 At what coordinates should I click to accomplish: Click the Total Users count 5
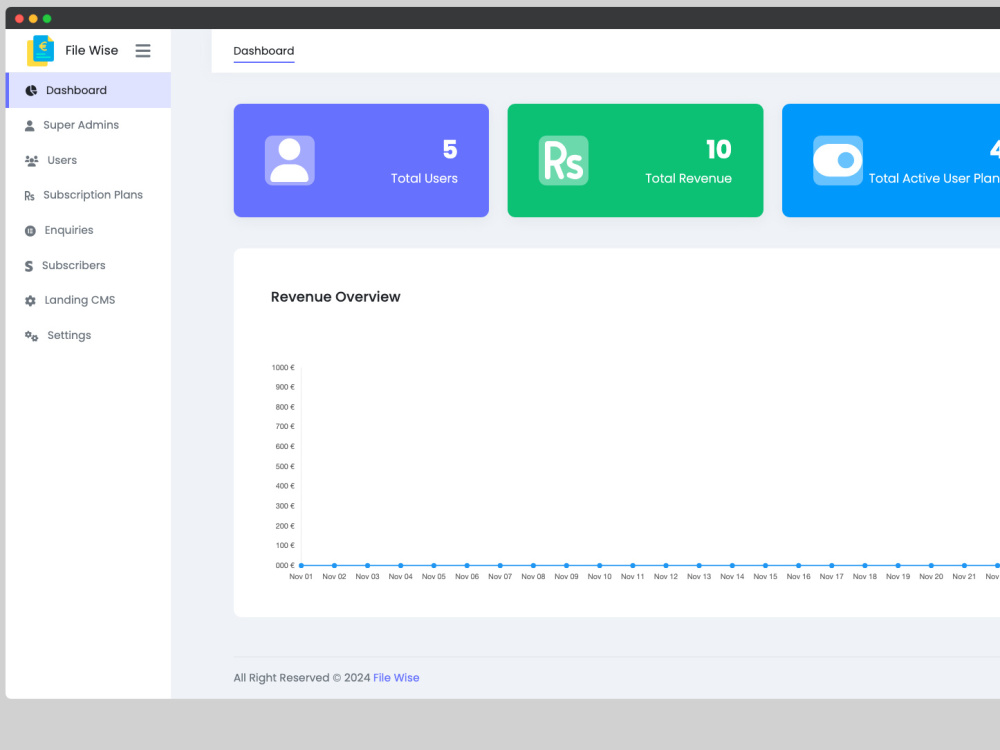click(450, 149)
